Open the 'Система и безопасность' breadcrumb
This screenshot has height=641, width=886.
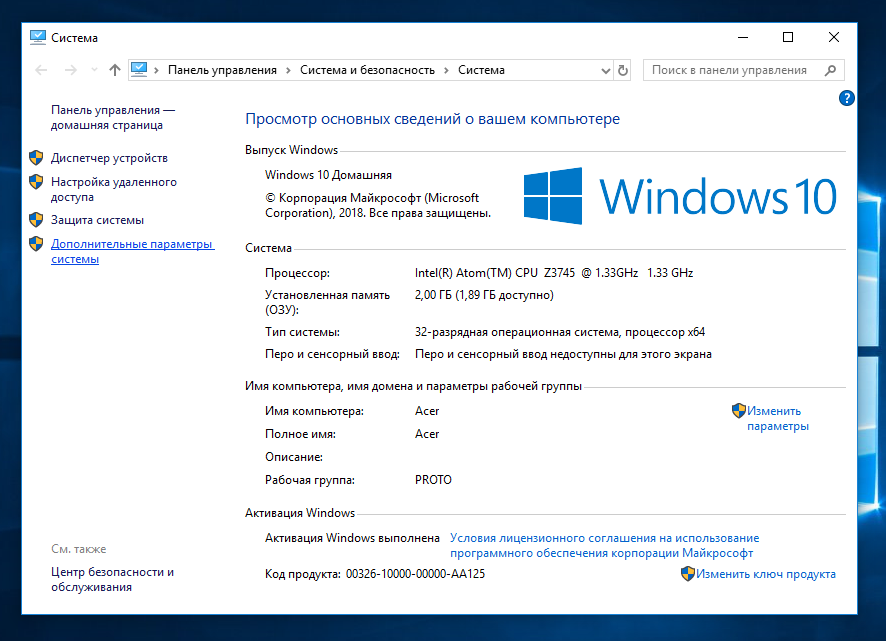pyautogui.click(x=367, y=70)
